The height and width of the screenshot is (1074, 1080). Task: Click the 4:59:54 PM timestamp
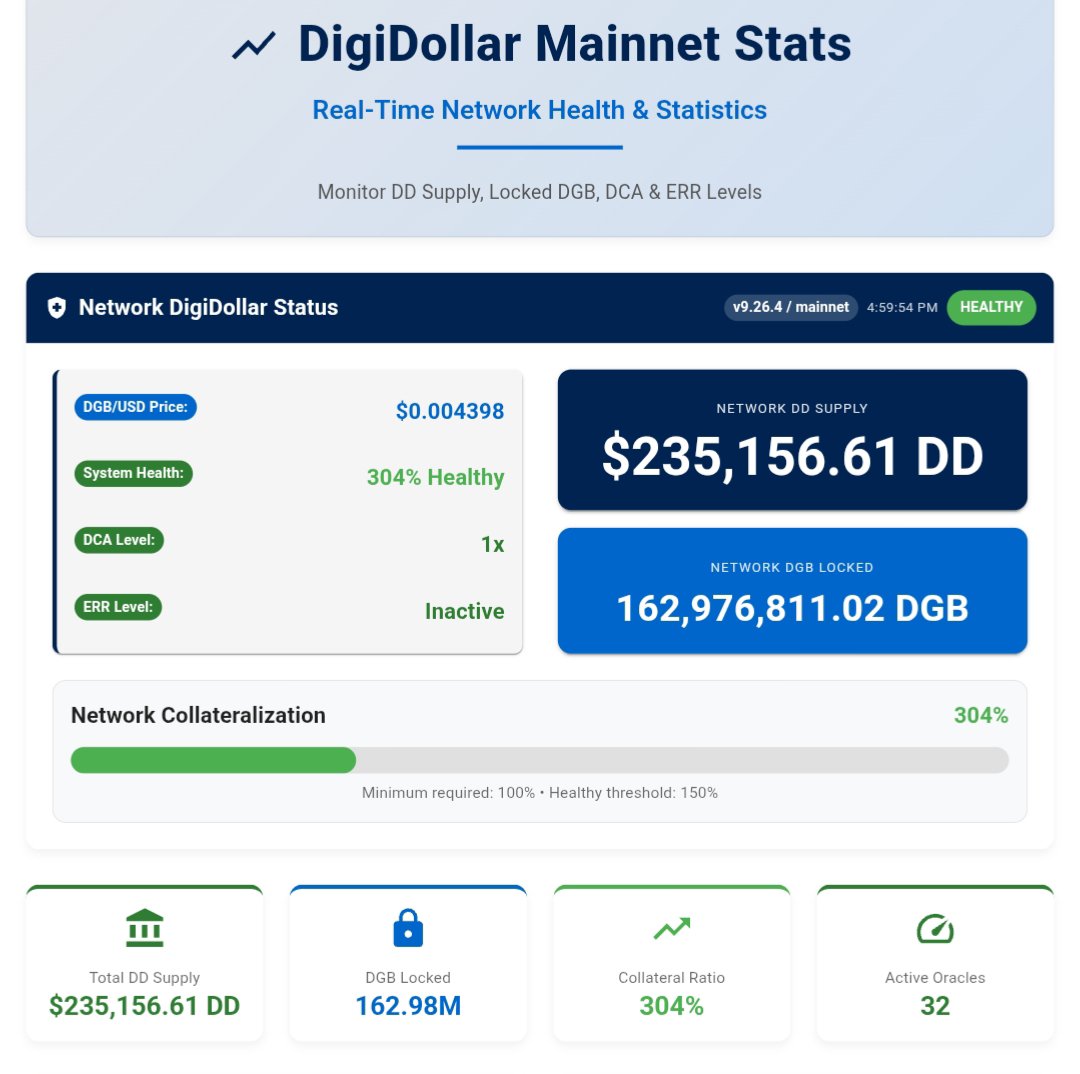tap(902, 307)
